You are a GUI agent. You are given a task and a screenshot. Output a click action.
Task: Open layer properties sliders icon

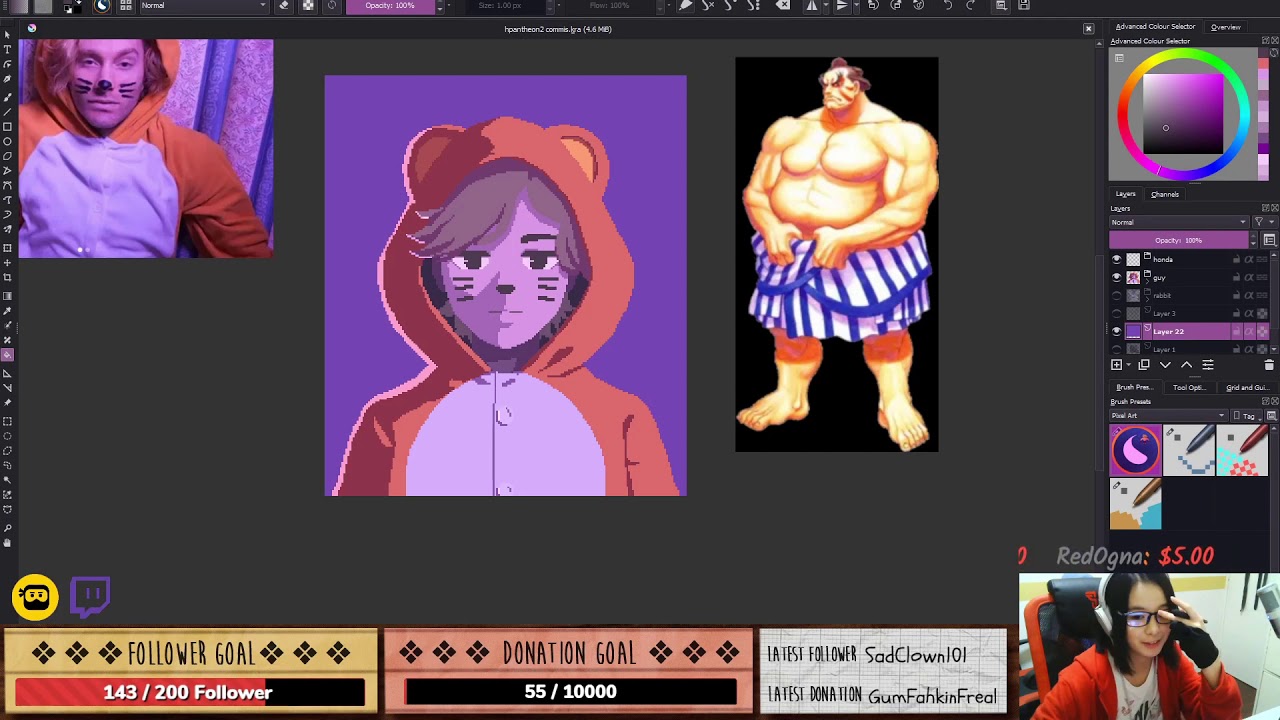click(1207, 365)
